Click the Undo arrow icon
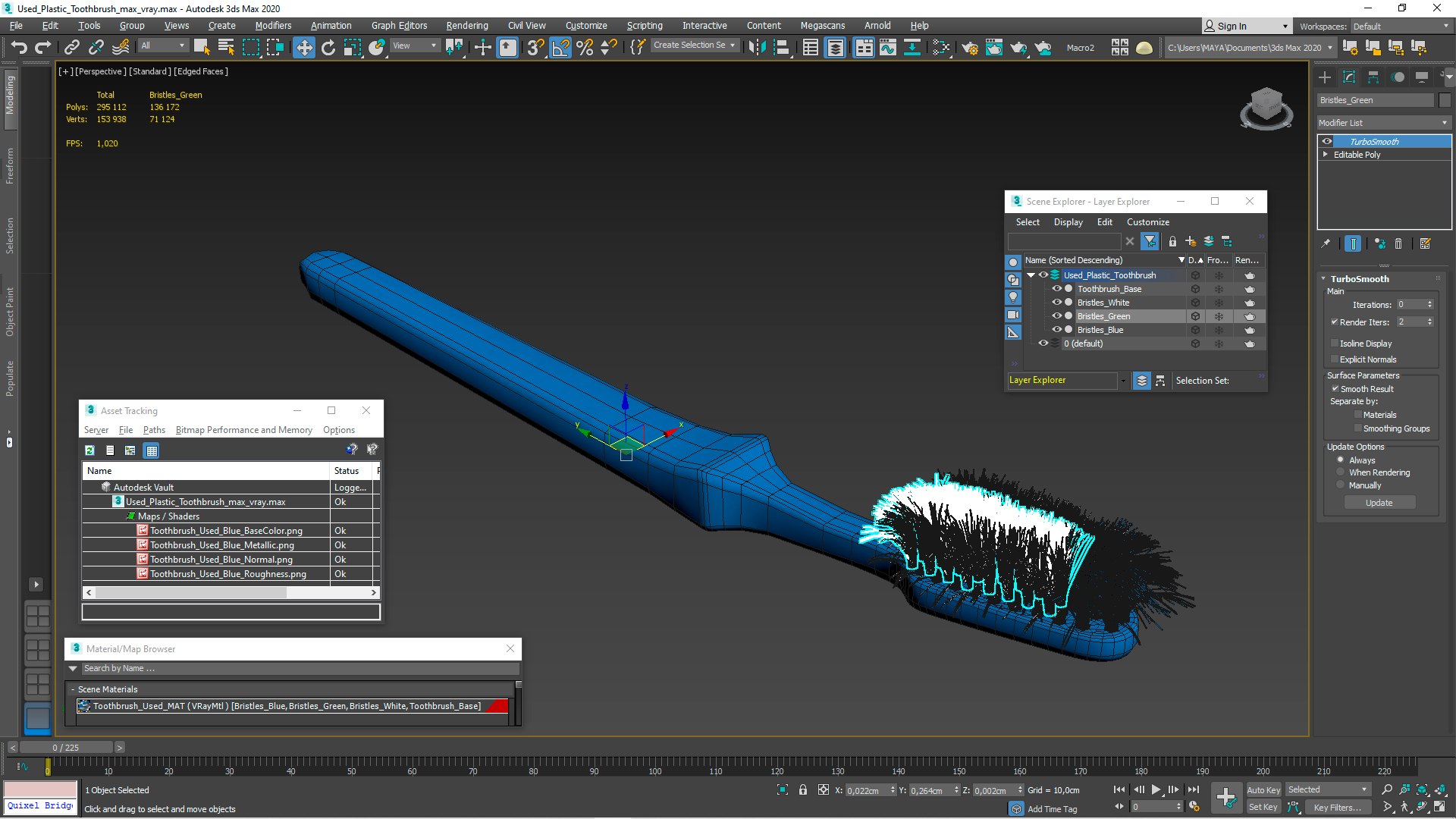1456x819 pixels. click(18, 47)
